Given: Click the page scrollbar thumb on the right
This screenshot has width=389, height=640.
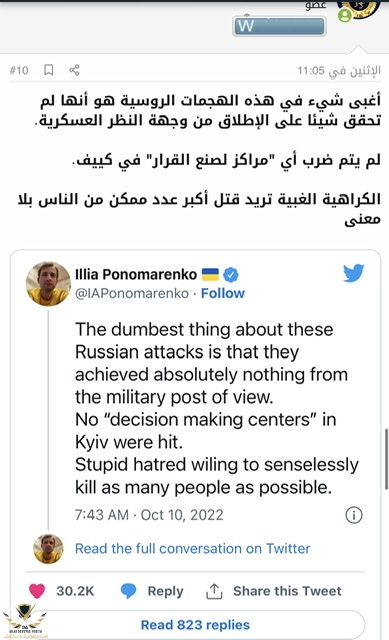Looking at the screenshot, I should click(x=386, y=458).
